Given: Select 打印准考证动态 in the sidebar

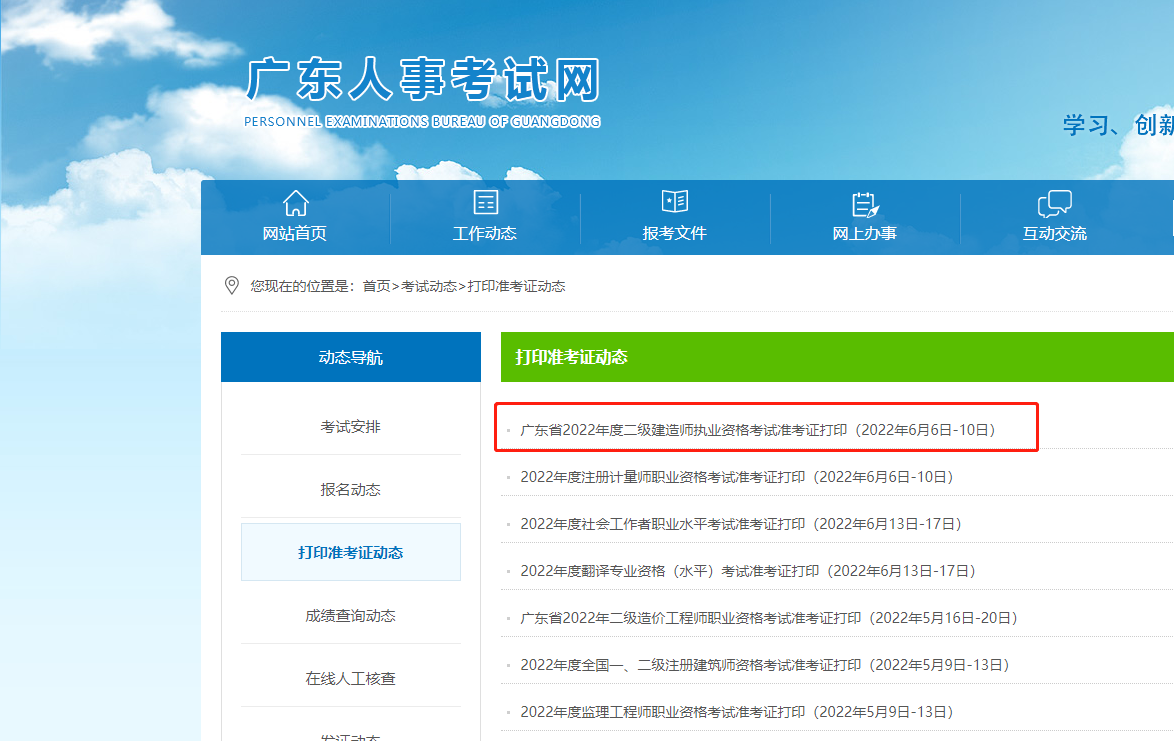Looking at the screenshot, I should tap(350, 553).
